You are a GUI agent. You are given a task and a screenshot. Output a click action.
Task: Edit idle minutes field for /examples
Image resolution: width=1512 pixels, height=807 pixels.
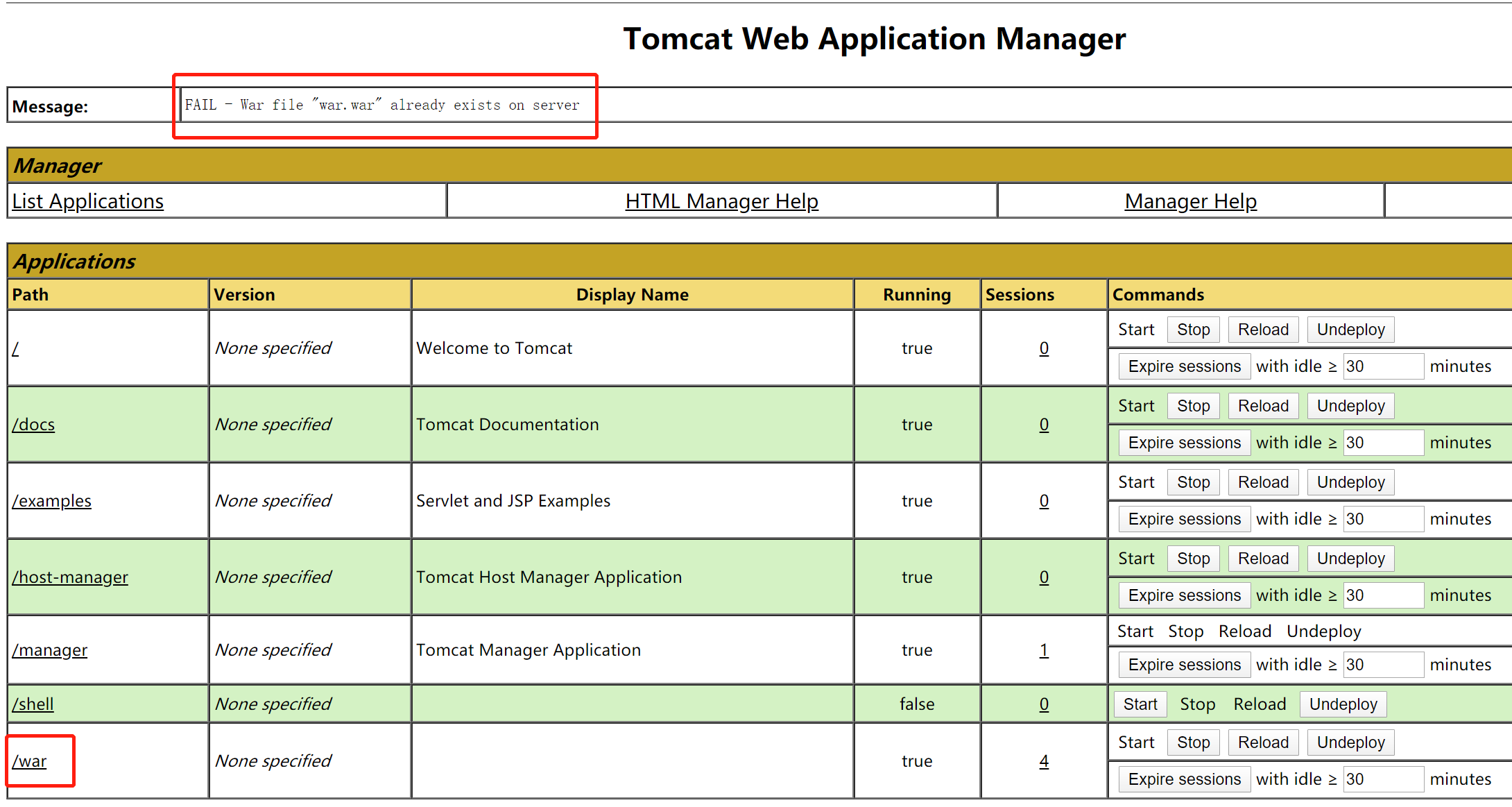click(1383, 519)
